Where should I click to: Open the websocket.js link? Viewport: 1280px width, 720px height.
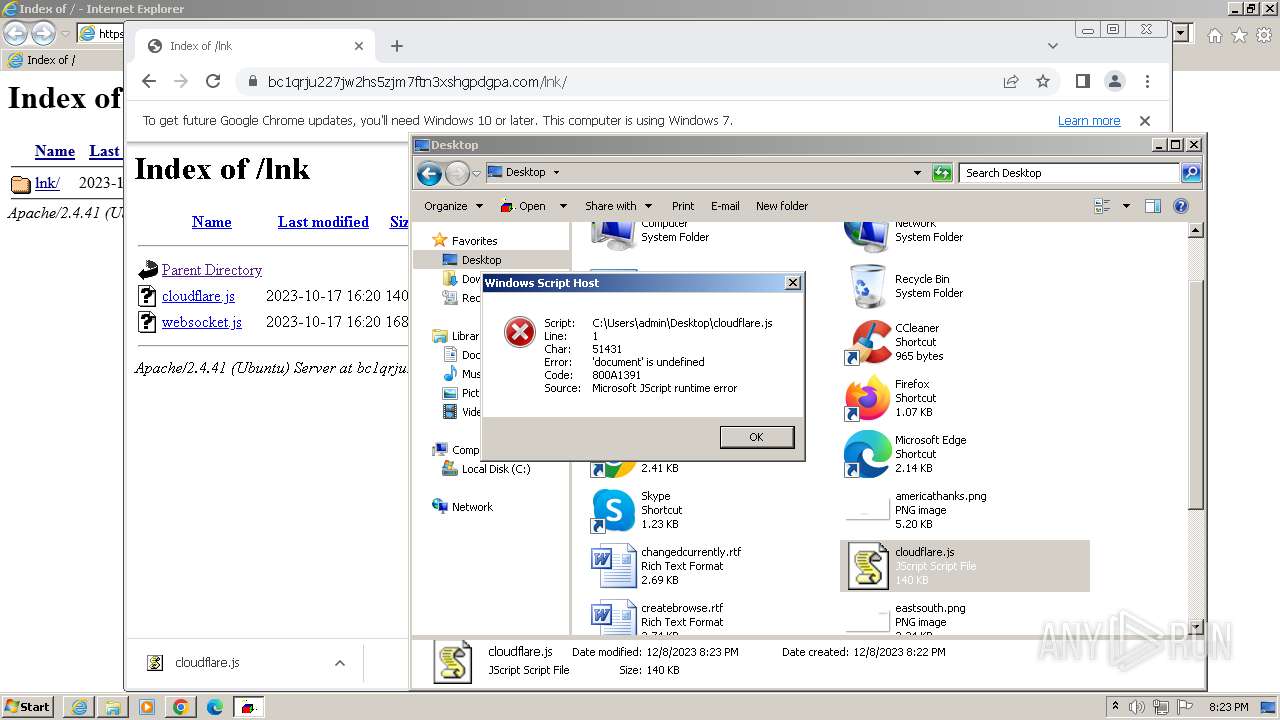(x=202, y=322)
